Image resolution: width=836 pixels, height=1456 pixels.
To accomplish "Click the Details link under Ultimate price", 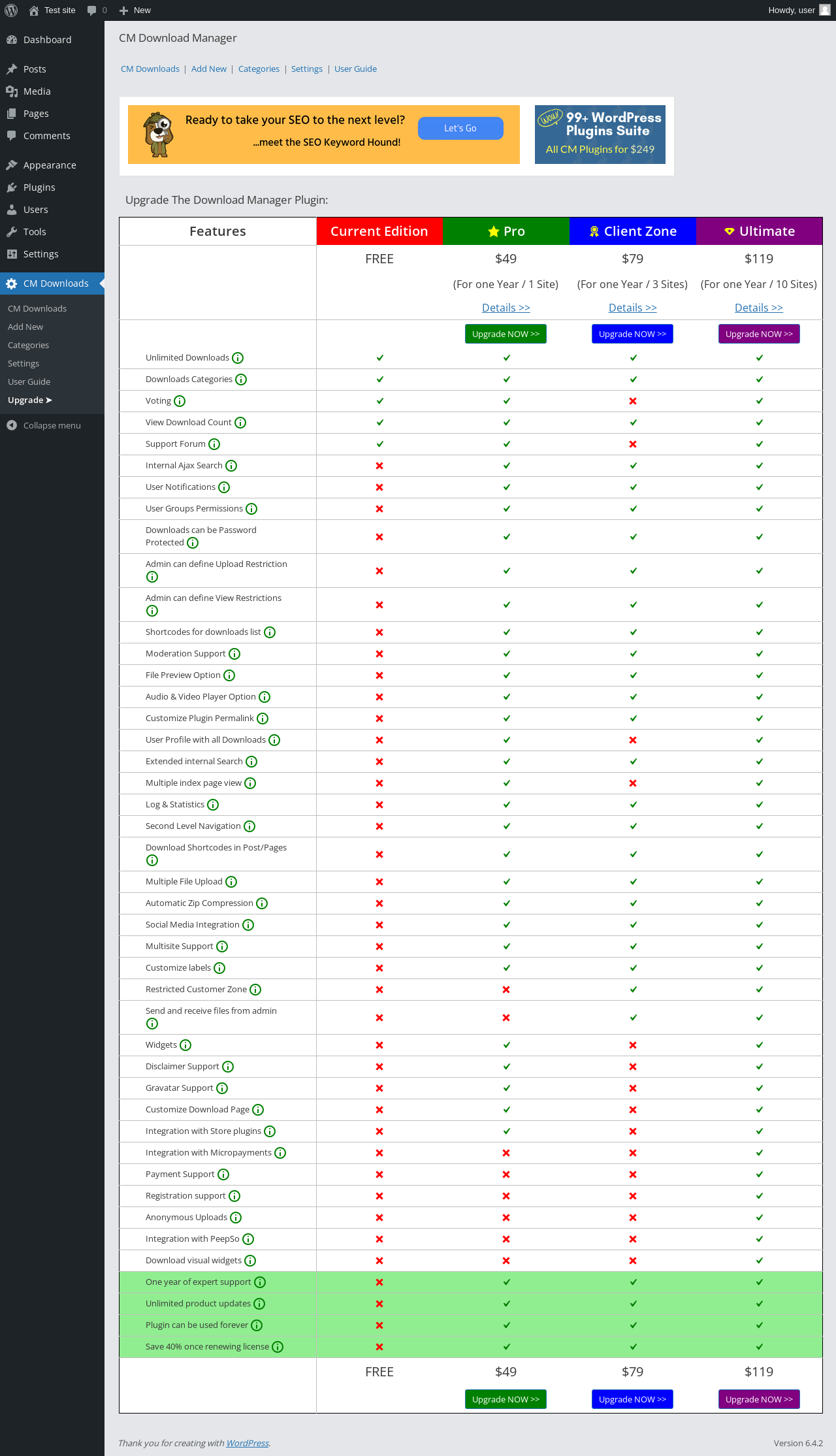I will (759, 308).
